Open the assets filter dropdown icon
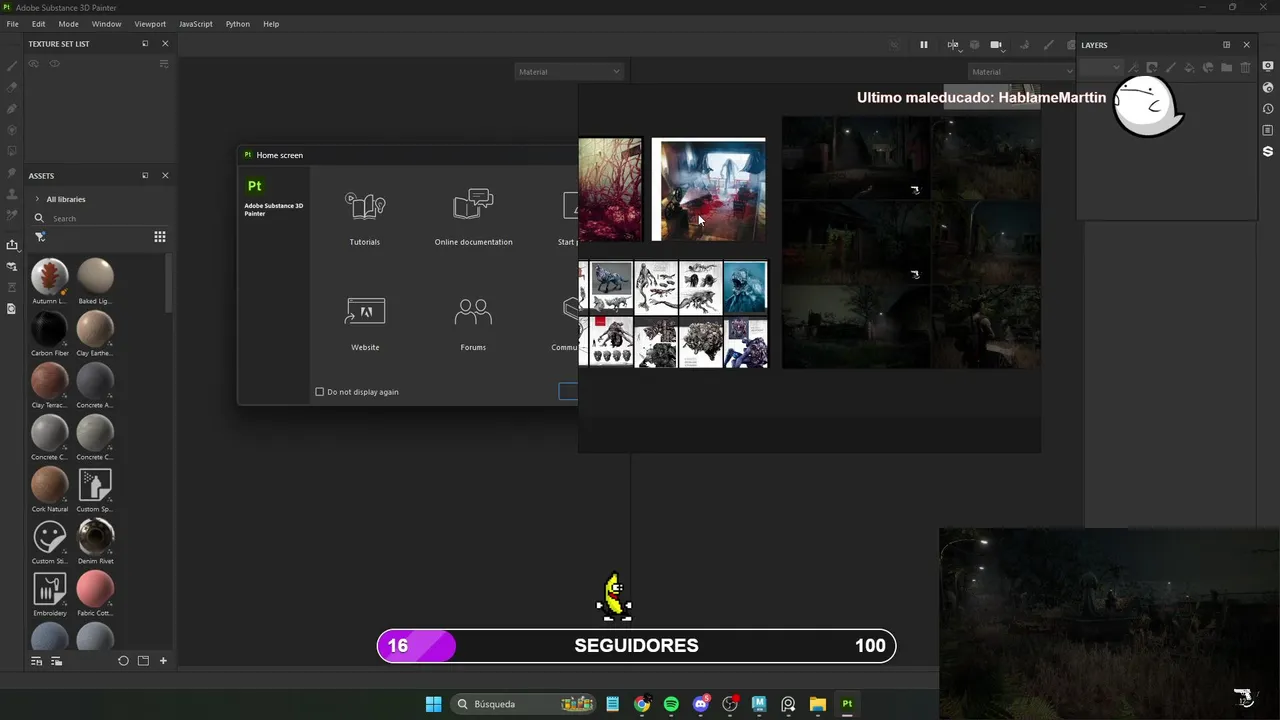1280x720 pixels. click(40, 237)
